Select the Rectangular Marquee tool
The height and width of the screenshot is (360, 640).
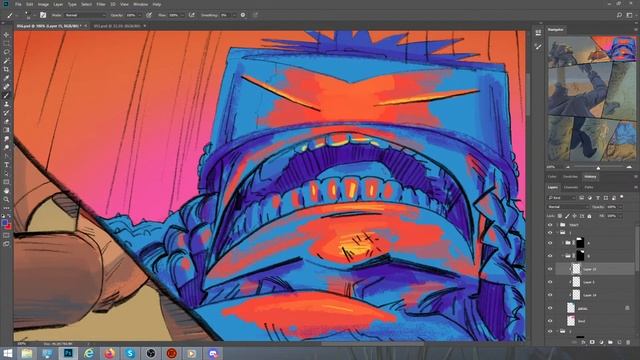6,44
